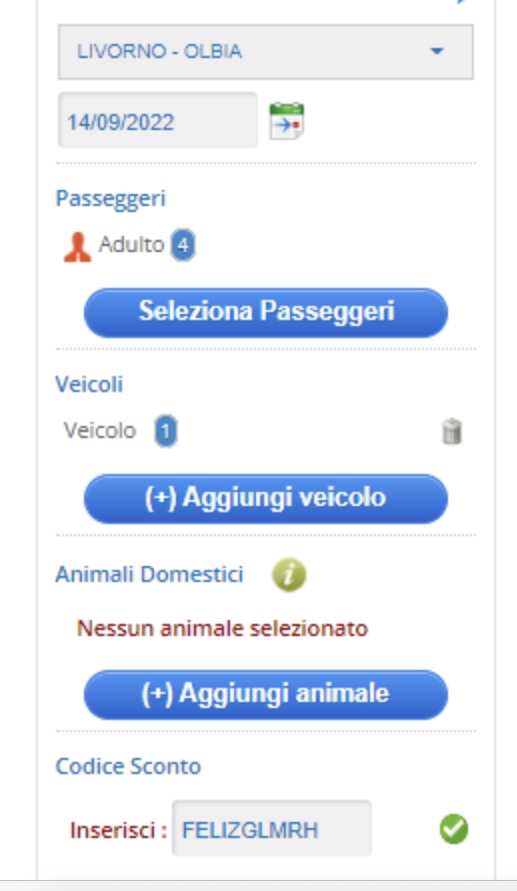Click the Veicoli section heading
The image size is (517, 891).
(x=89, y=384)
